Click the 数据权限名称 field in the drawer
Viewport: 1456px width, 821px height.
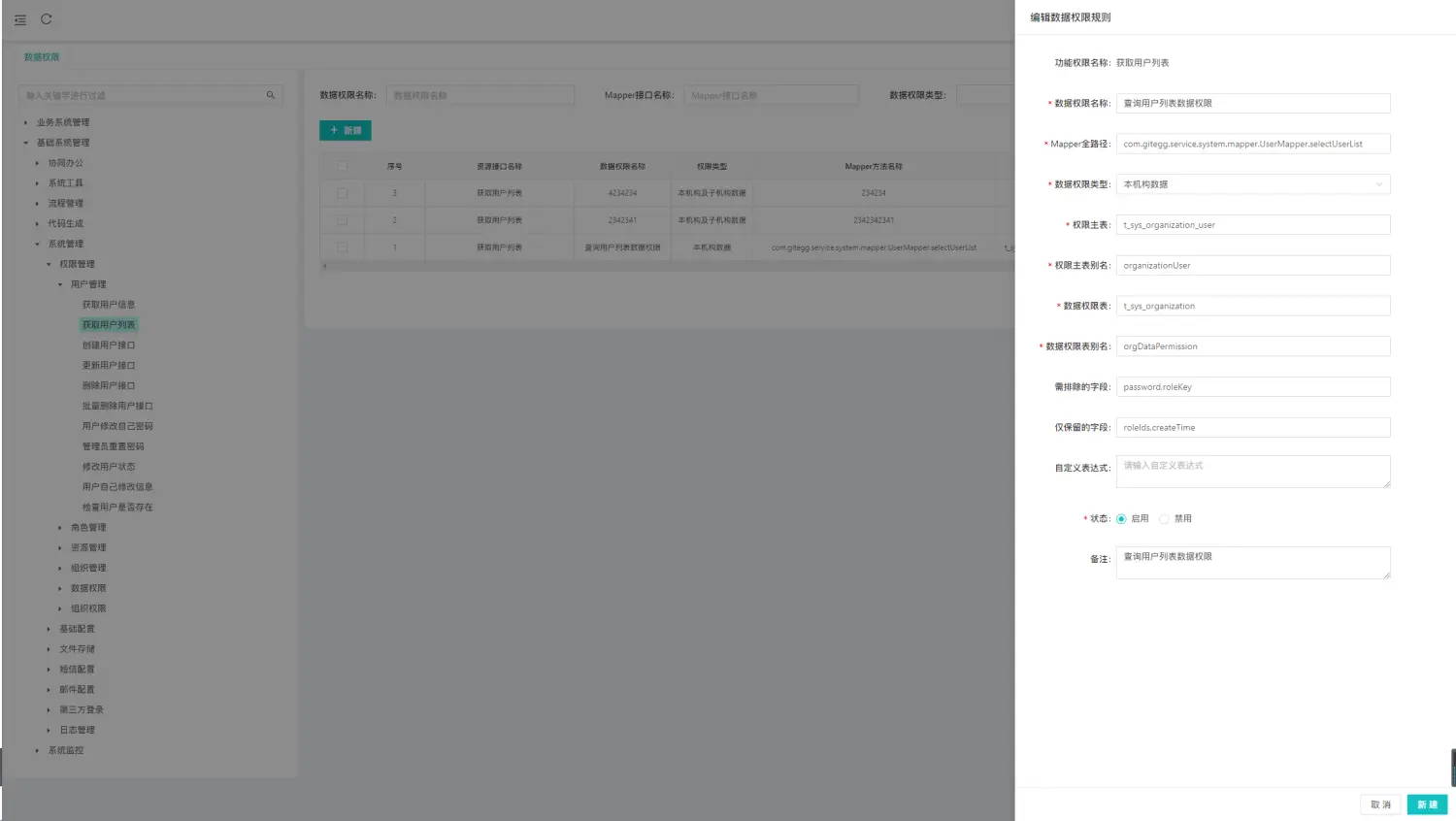pyautogui.click(x=1253, y=103)
